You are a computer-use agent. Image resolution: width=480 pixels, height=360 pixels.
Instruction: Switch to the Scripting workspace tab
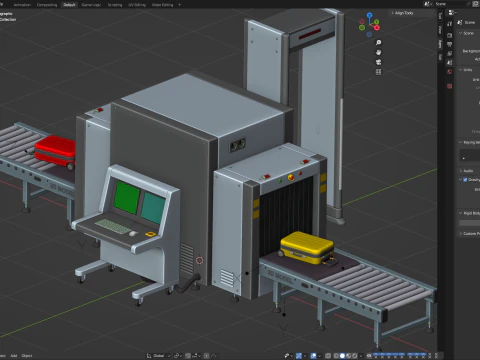click(115, 5)
